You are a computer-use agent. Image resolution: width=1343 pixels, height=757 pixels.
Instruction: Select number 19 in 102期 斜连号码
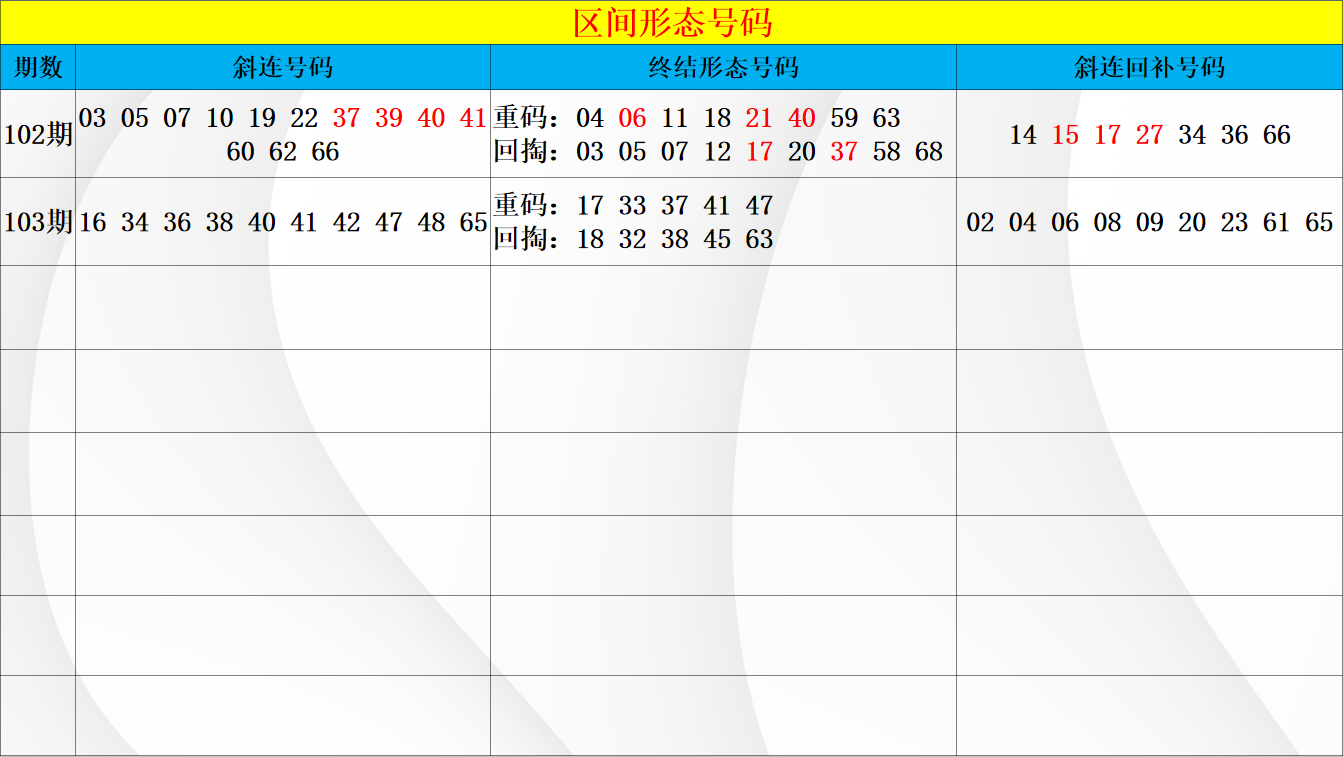point(262,118)
